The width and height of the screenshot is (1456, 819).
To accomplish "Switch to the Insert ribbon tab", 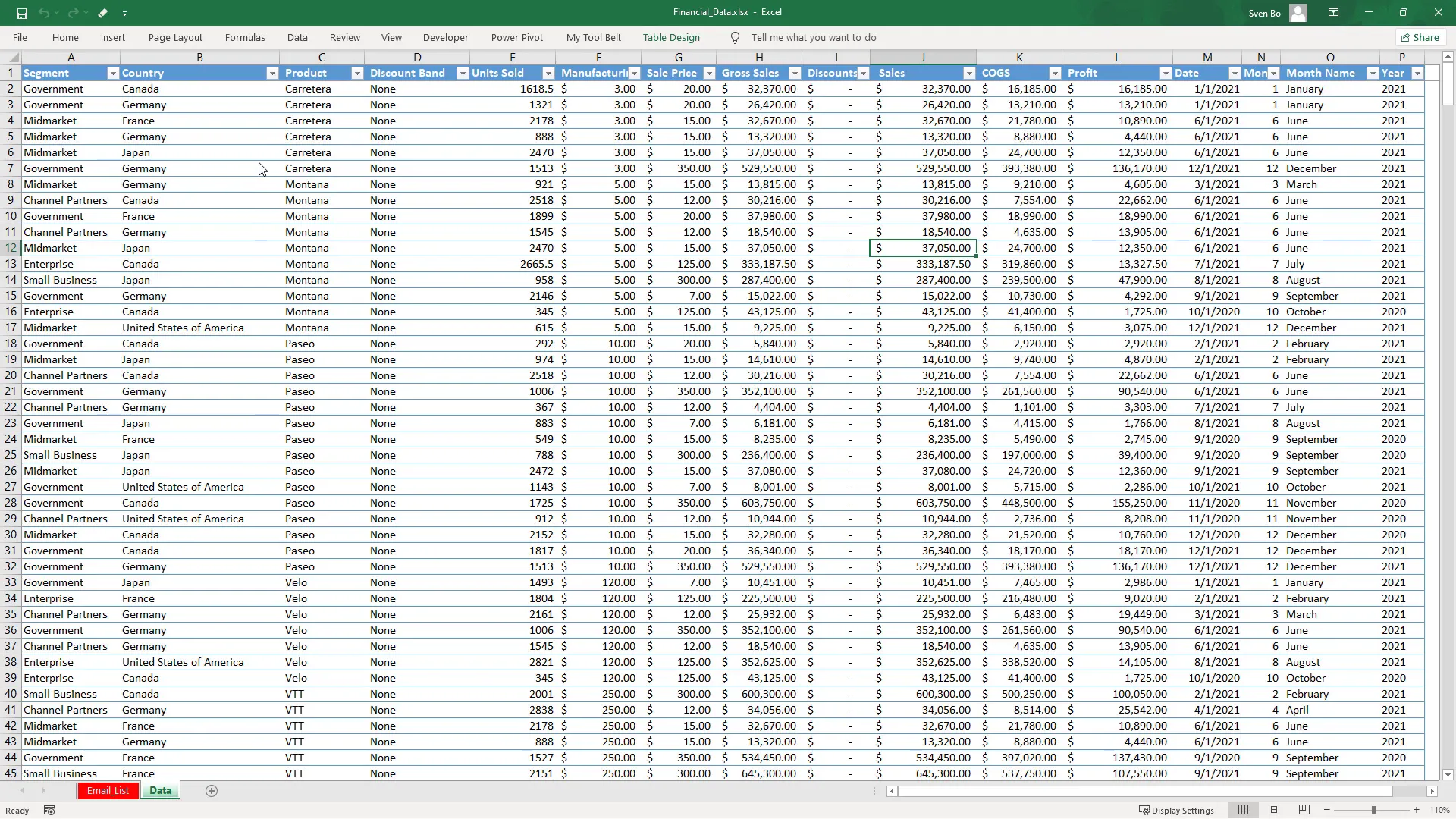I will (113, 37).
